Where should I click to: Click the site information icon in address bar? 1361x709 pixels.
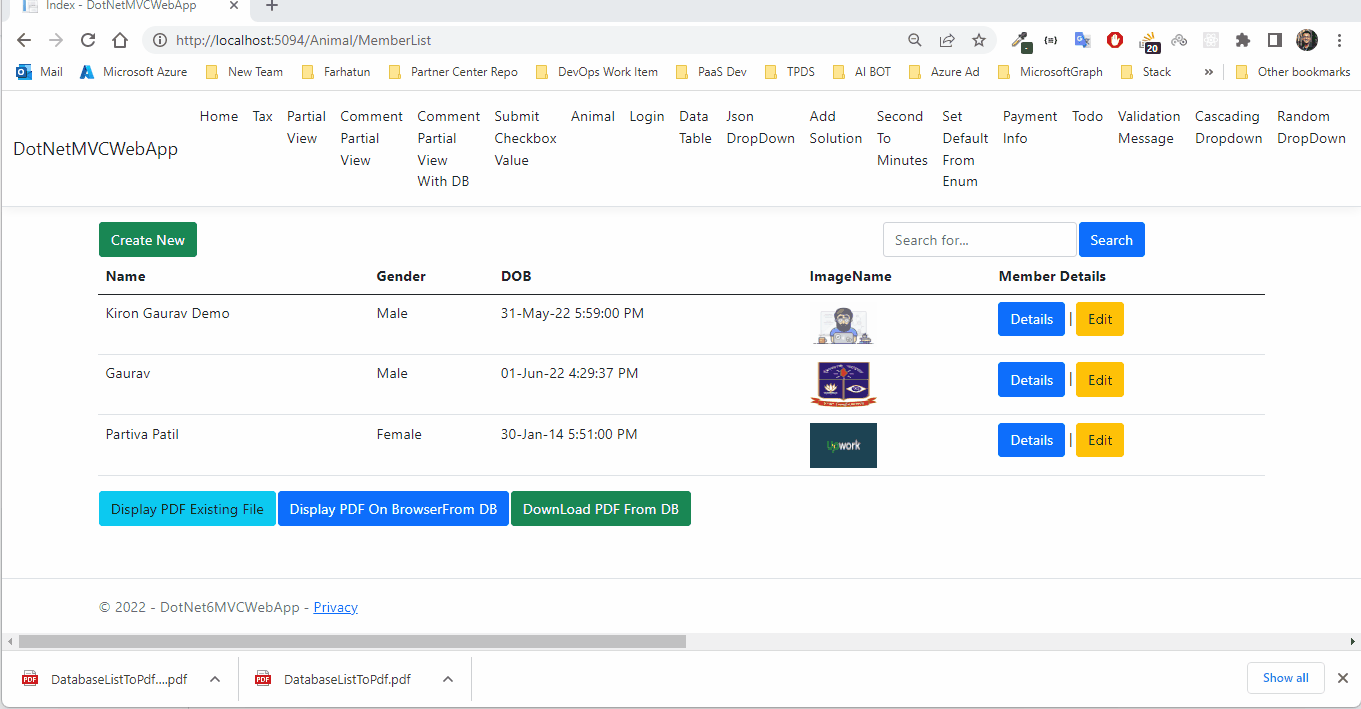(x=158, y=40)
